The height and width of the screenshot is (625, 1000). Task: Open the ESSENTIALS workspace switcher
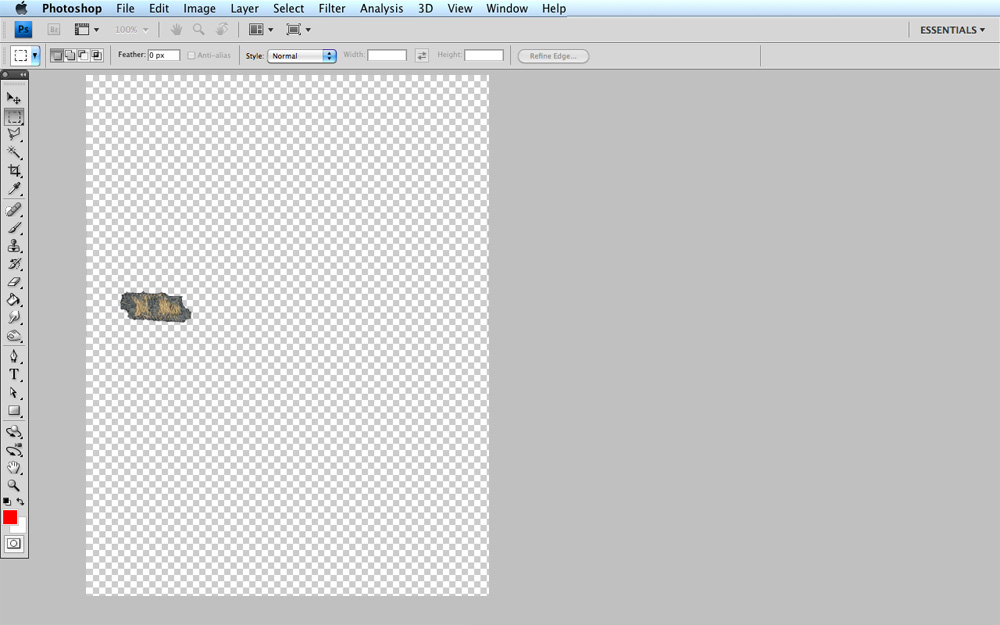point(950,29)
